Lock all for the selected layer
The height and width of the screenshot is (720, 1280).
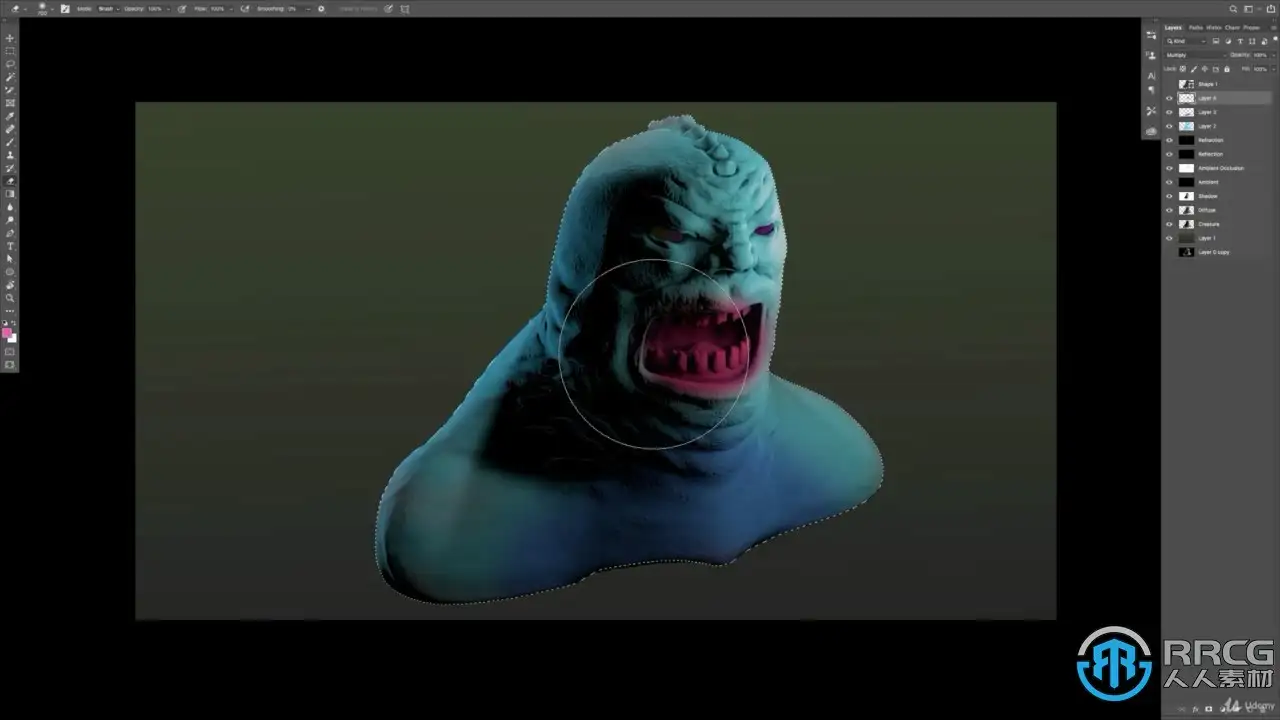coord(1229,69)
